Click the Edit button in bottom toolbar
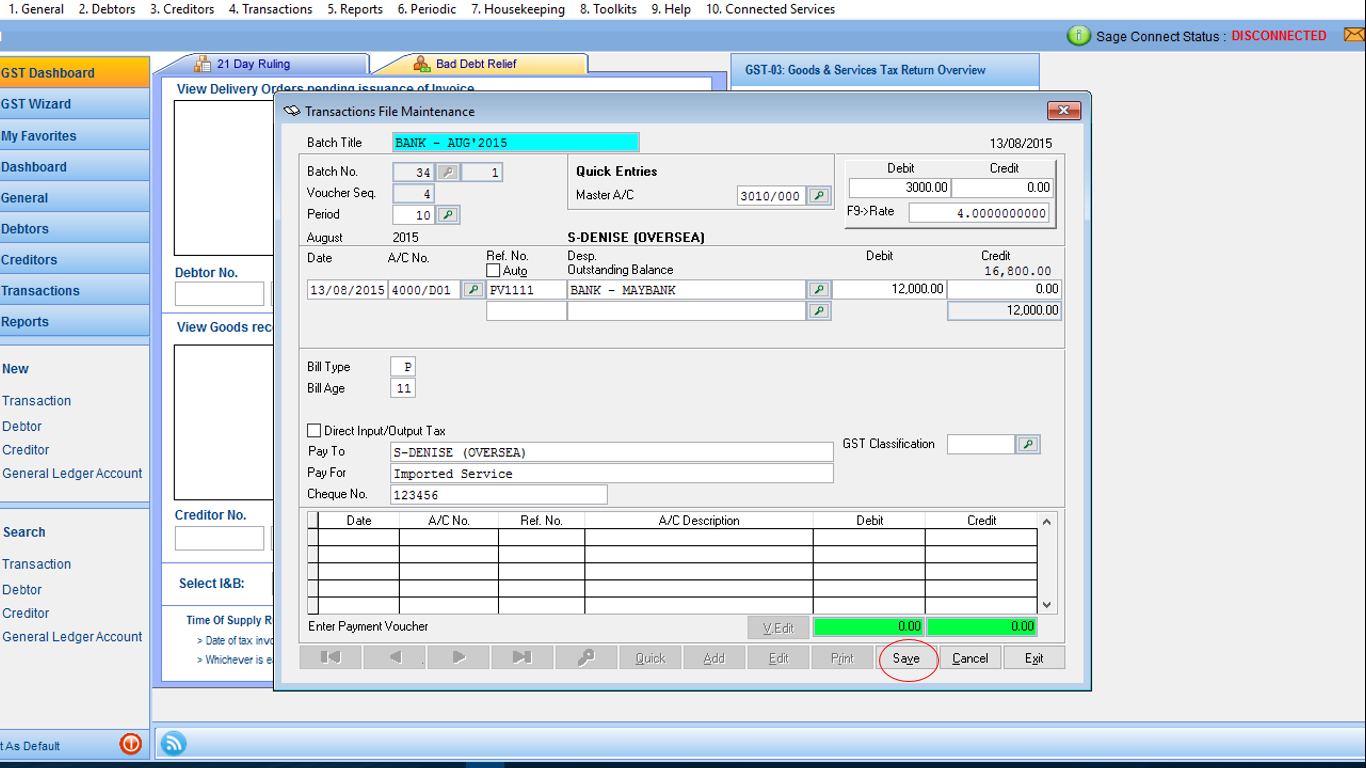 [x=778, y=658]
